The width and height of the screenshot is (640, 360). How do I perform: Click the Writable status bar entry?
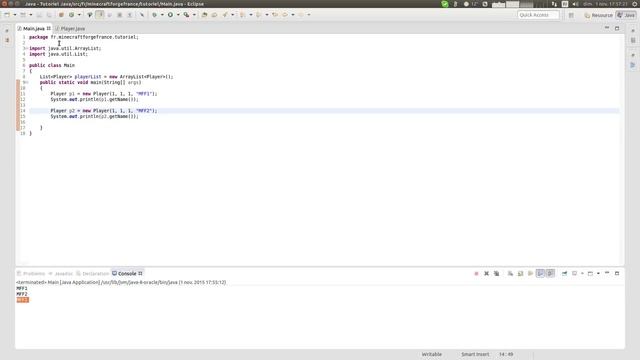pos(432,354)
